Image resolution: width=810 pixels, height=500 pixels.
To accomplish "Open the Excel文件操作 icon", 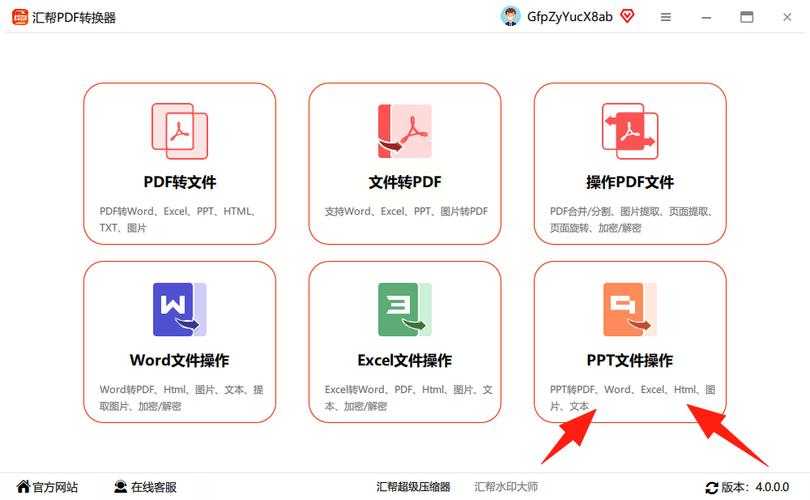I will (404, 309).
